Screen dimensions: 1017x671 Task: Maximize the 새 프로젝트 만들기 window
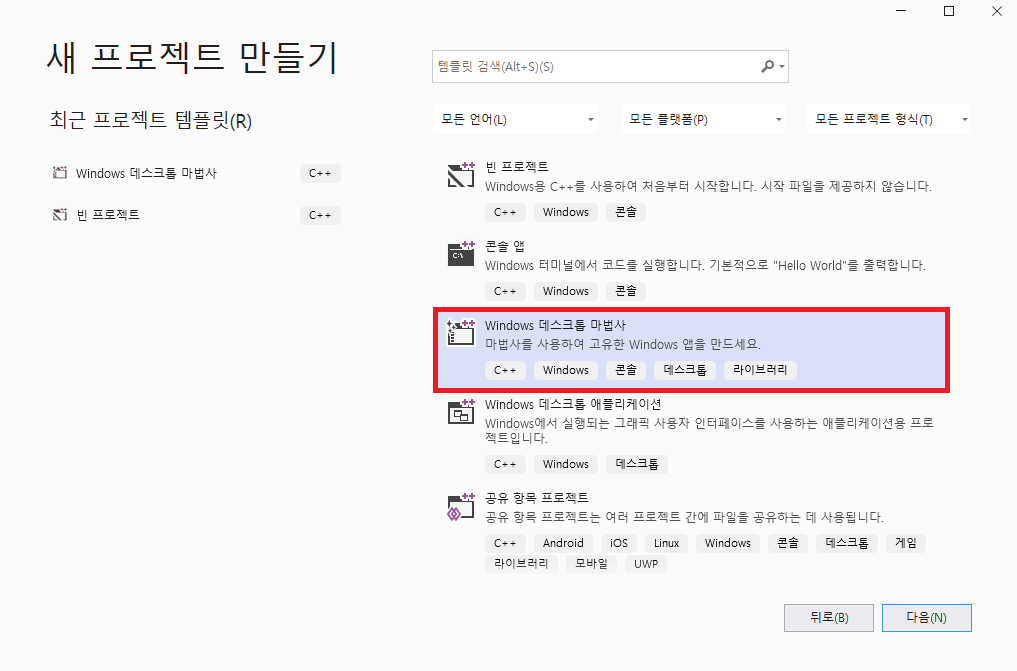click(x=949, y=11)
